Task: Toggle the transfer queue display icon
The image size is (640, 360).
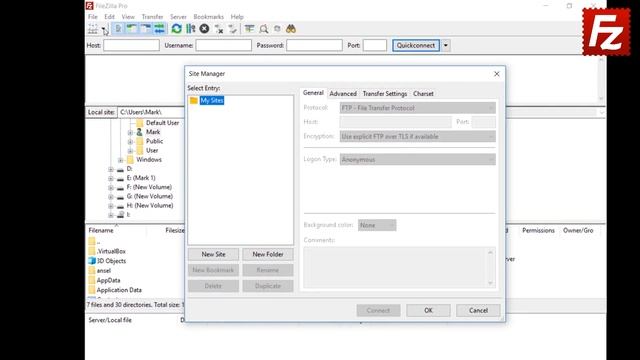Action: click(x=159, y=29)
